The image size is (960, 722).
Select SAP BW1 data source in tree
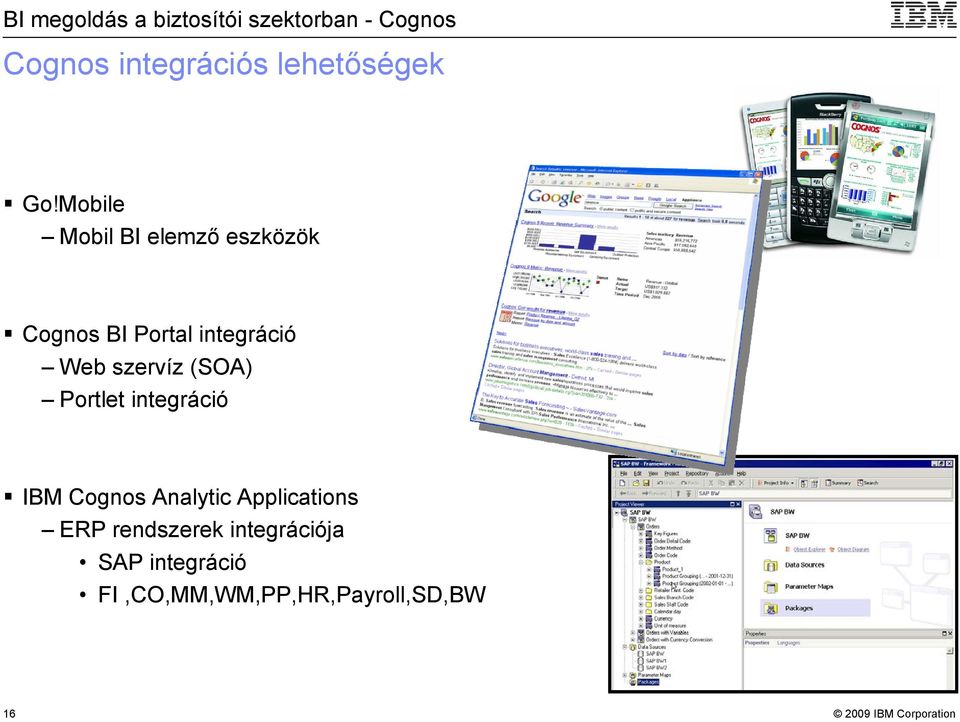(x=656, y=661)
